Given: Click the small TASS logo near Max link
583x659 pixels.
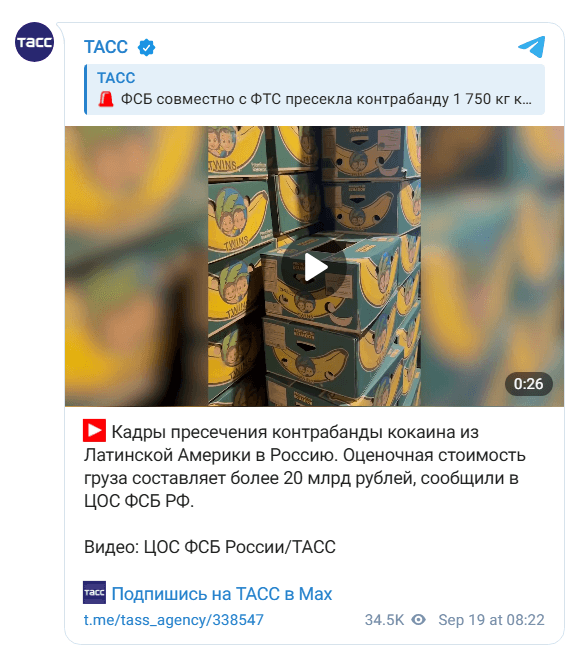Looking at the screenshot, I should click(x=94, y=593).
